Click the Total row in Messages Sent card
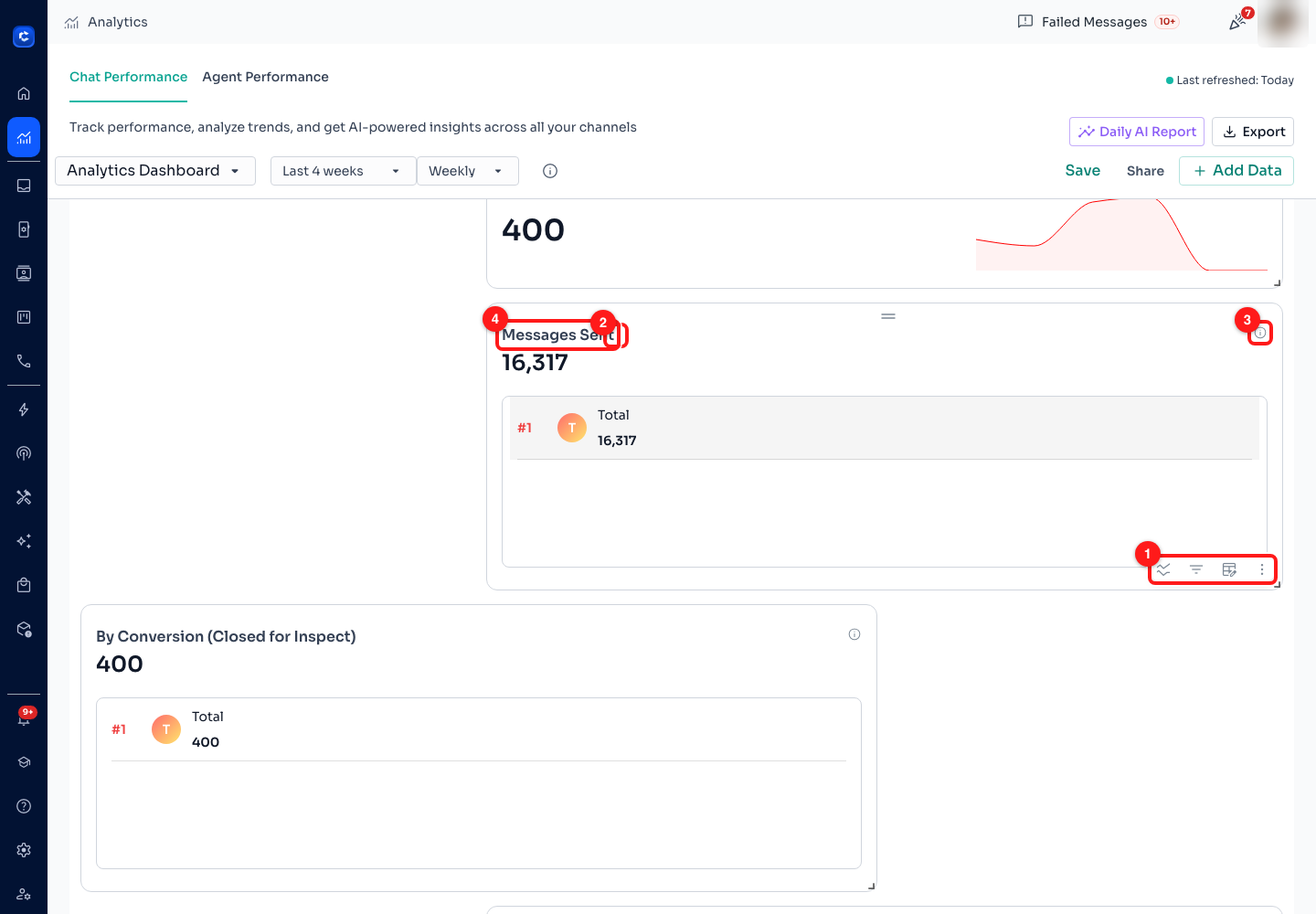Viewport: 1316px width, 914px height. [885, 428]
